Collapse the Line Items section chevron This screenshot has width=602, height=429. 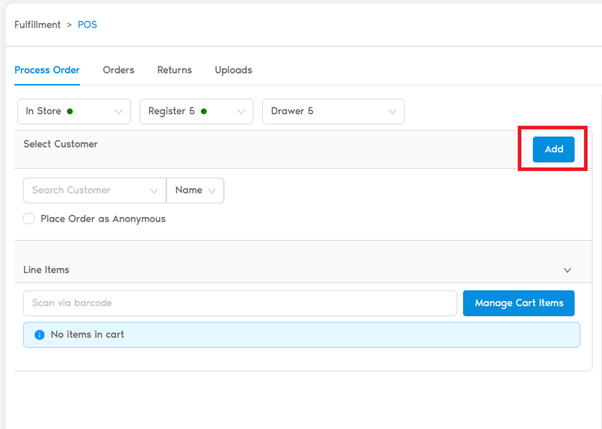(567, 270)
